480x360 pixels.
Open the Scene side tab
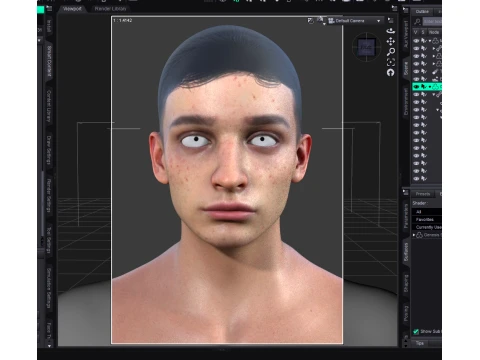pyautogui.click(x=406, y=68)
